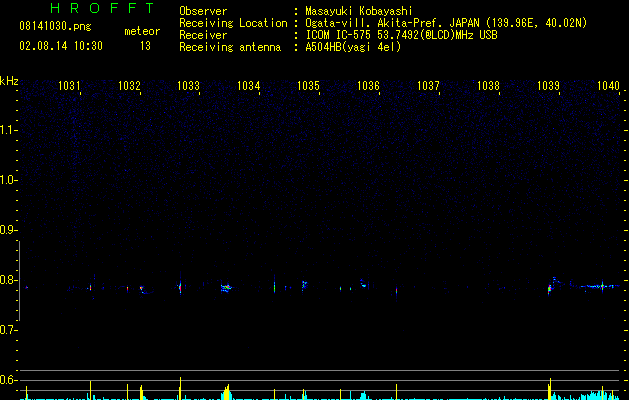
Task: Click the echo under the 1036 marker
Action: [363, 283]
